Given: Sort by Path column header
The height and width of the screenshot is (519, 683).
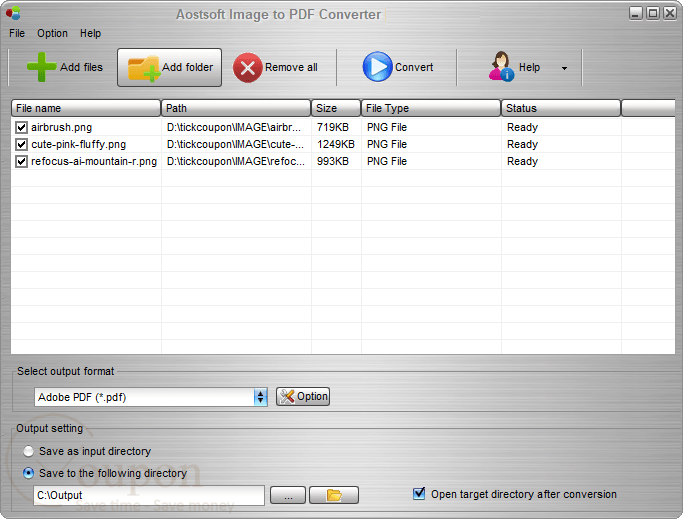Looking at the screenshot, I should click(x=236, y=108).
